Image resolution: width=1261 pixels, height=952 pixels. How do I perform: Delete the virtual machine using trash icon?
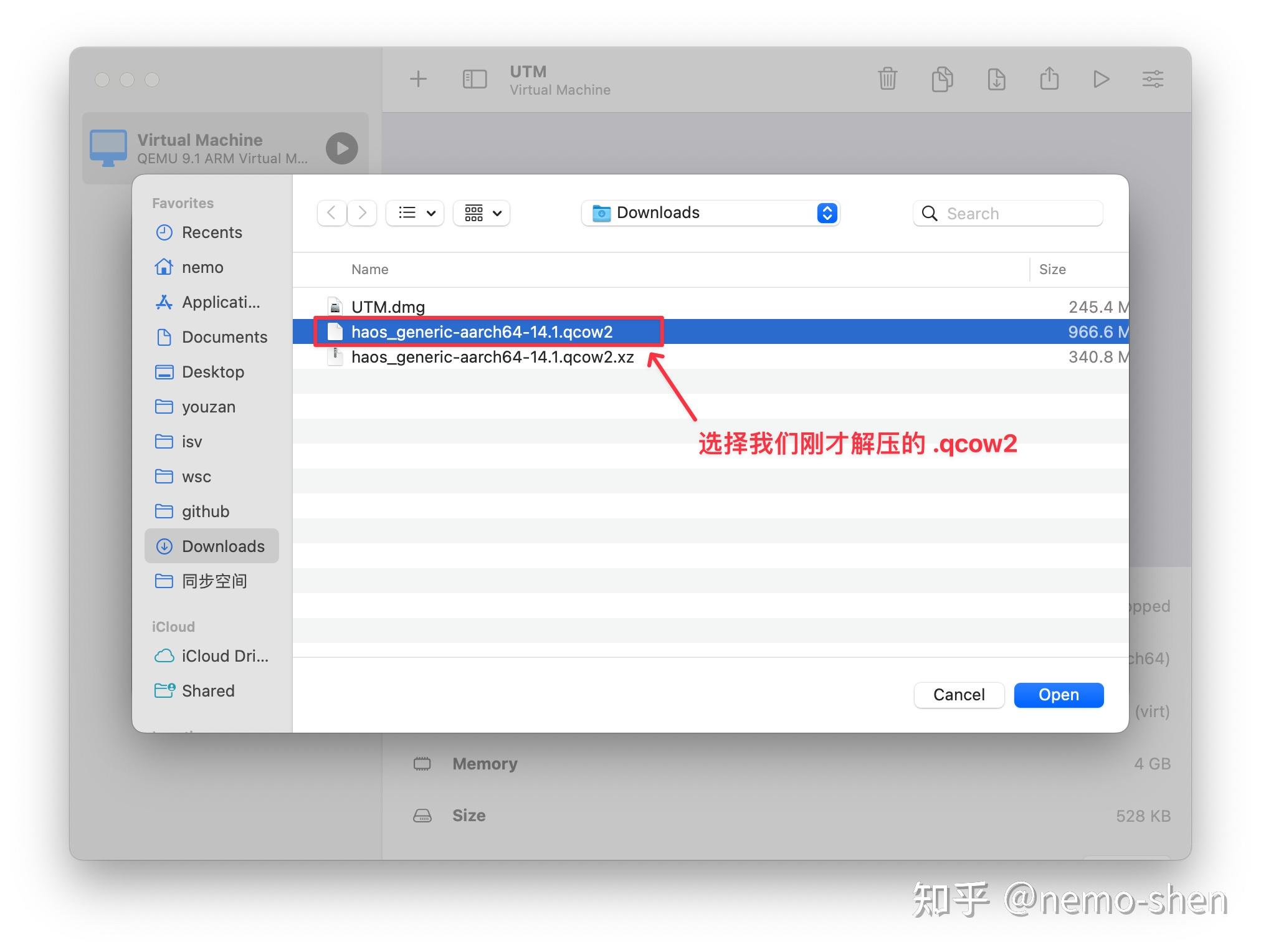887,79
